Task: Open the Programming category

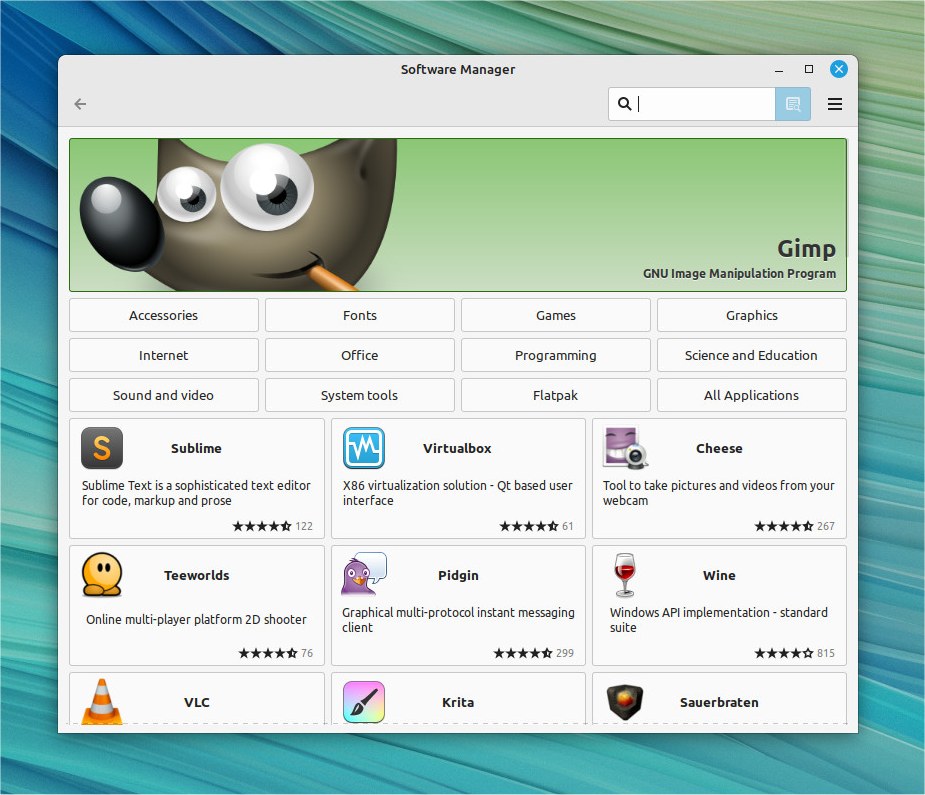Action: (556, 355)
